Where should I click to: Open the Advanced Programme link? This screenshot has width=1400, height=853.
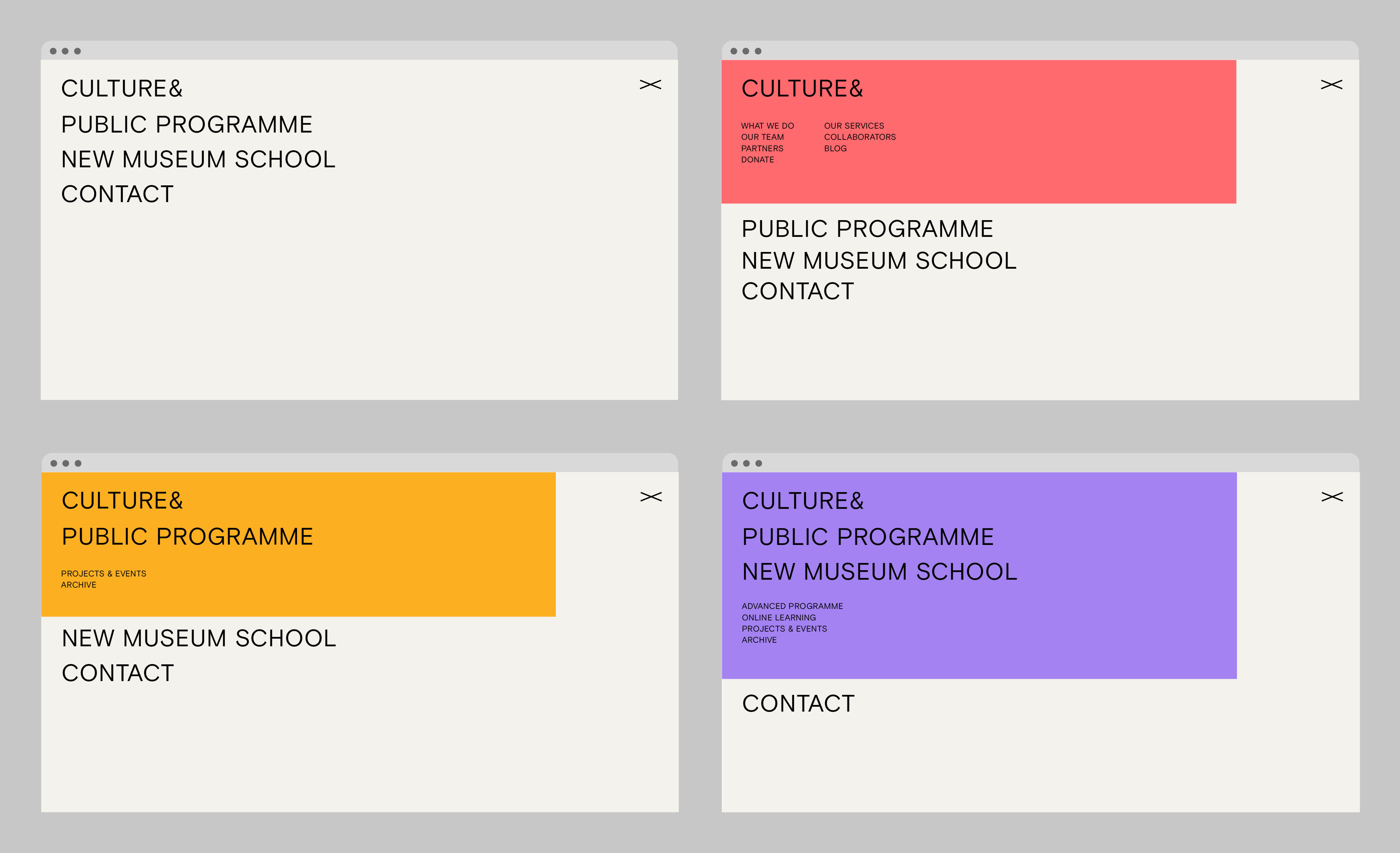(x=792, y=606)
